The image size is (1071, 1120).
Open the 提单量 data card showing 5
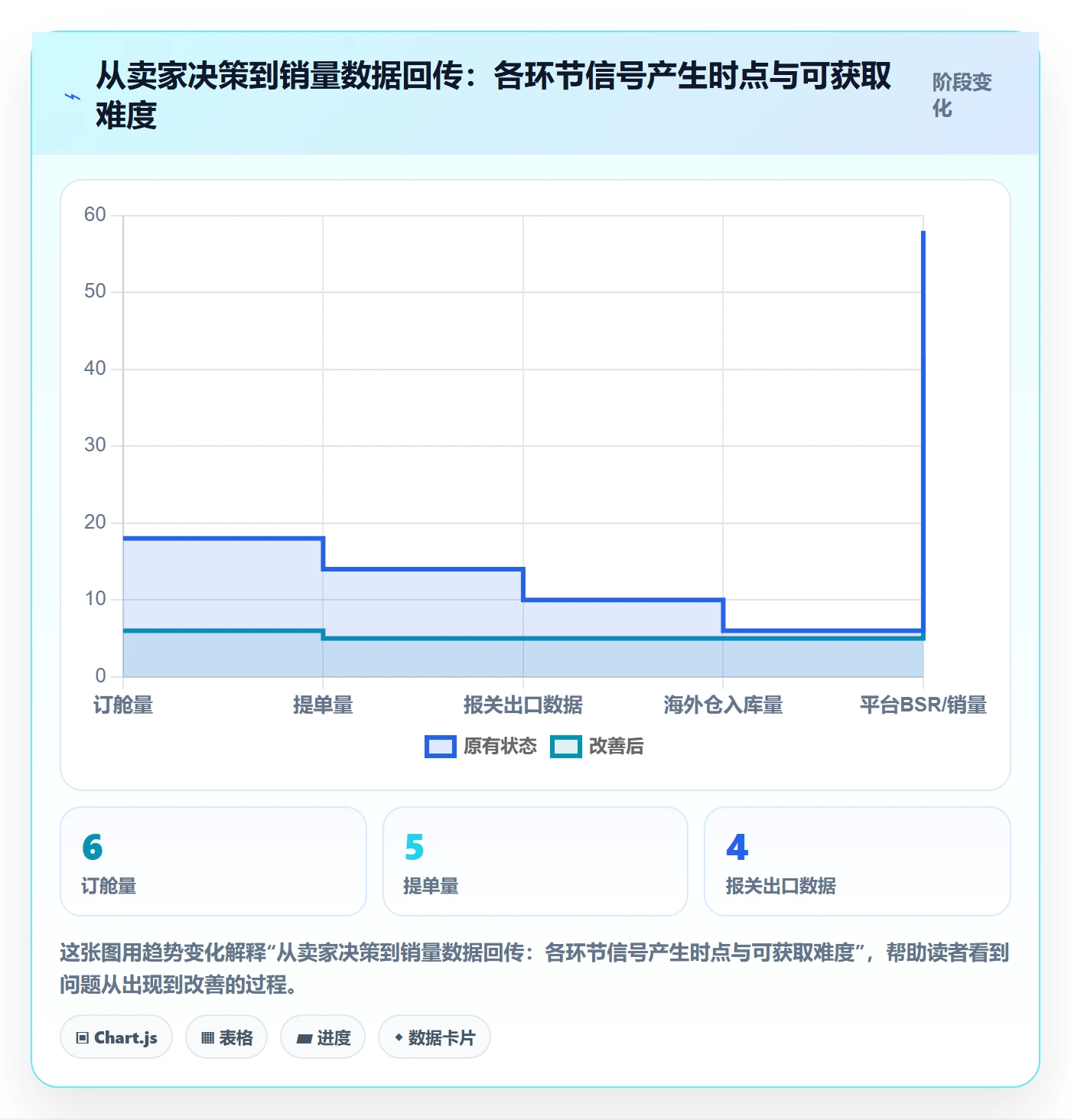pos(535,861)
